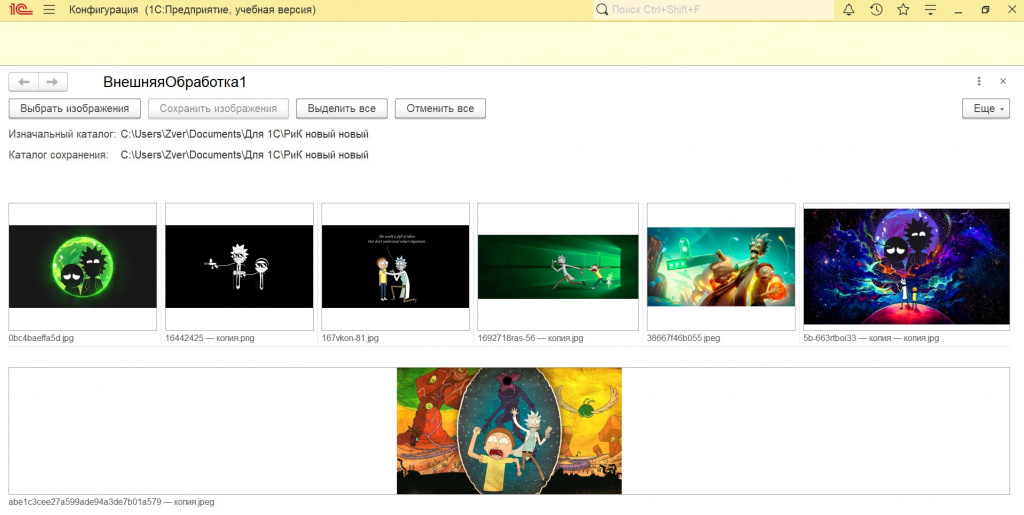Viewport: 1024px width, 515px height.
Task: Click the file name 38667f46b055.jpeg
Action: 683,338
